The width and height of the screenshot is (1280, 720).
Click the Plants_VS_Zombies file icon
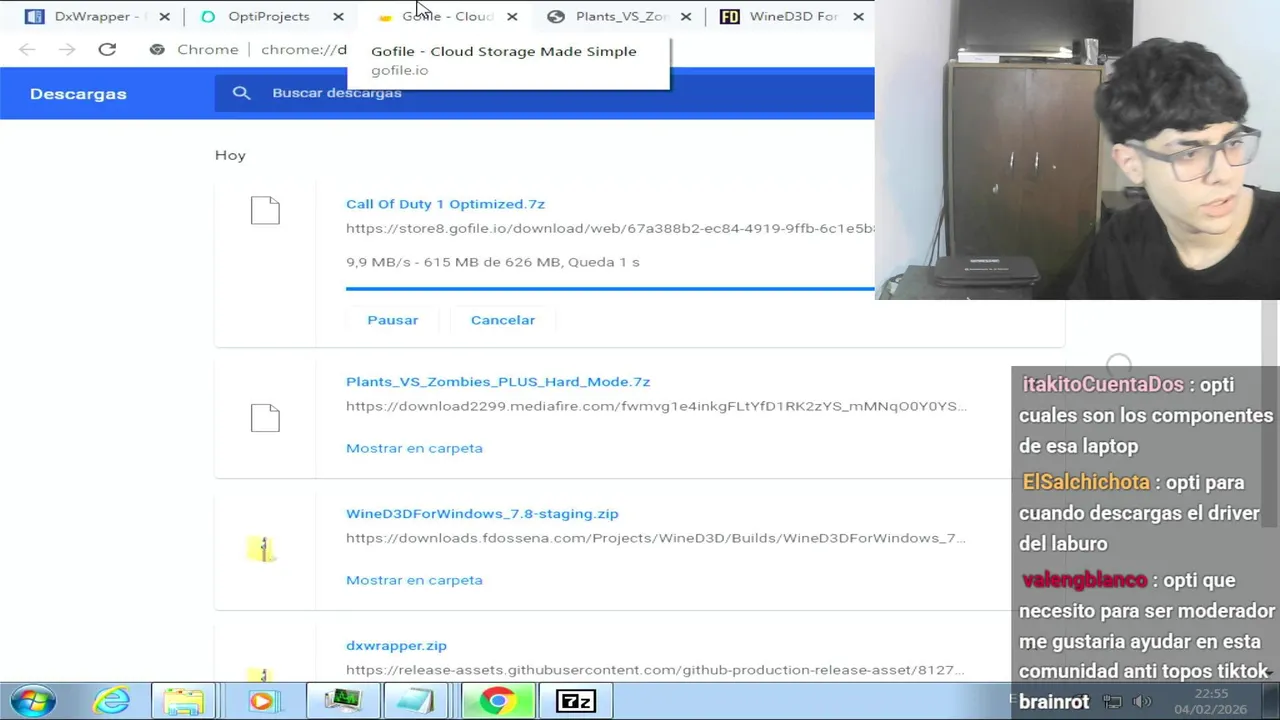click(265, 417)
